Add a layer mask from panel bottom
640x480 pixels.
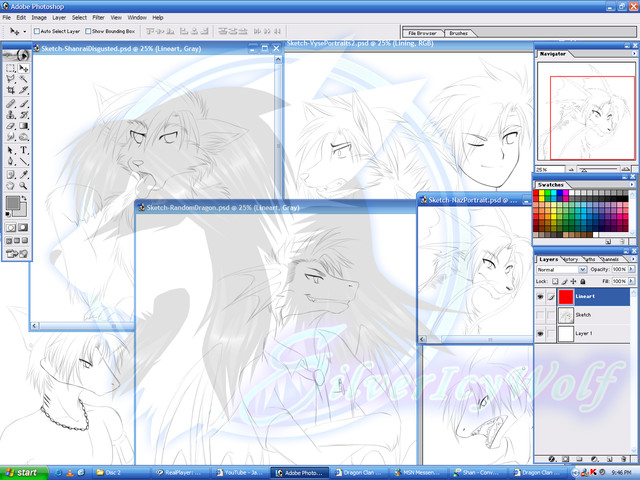coord(566,459)
